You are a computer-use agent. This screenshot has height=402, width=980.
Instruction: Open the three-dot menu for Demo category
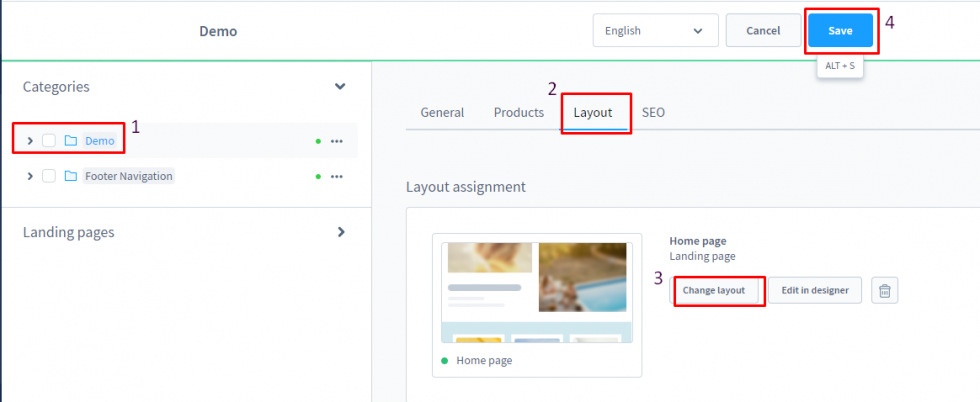[337, 141]
